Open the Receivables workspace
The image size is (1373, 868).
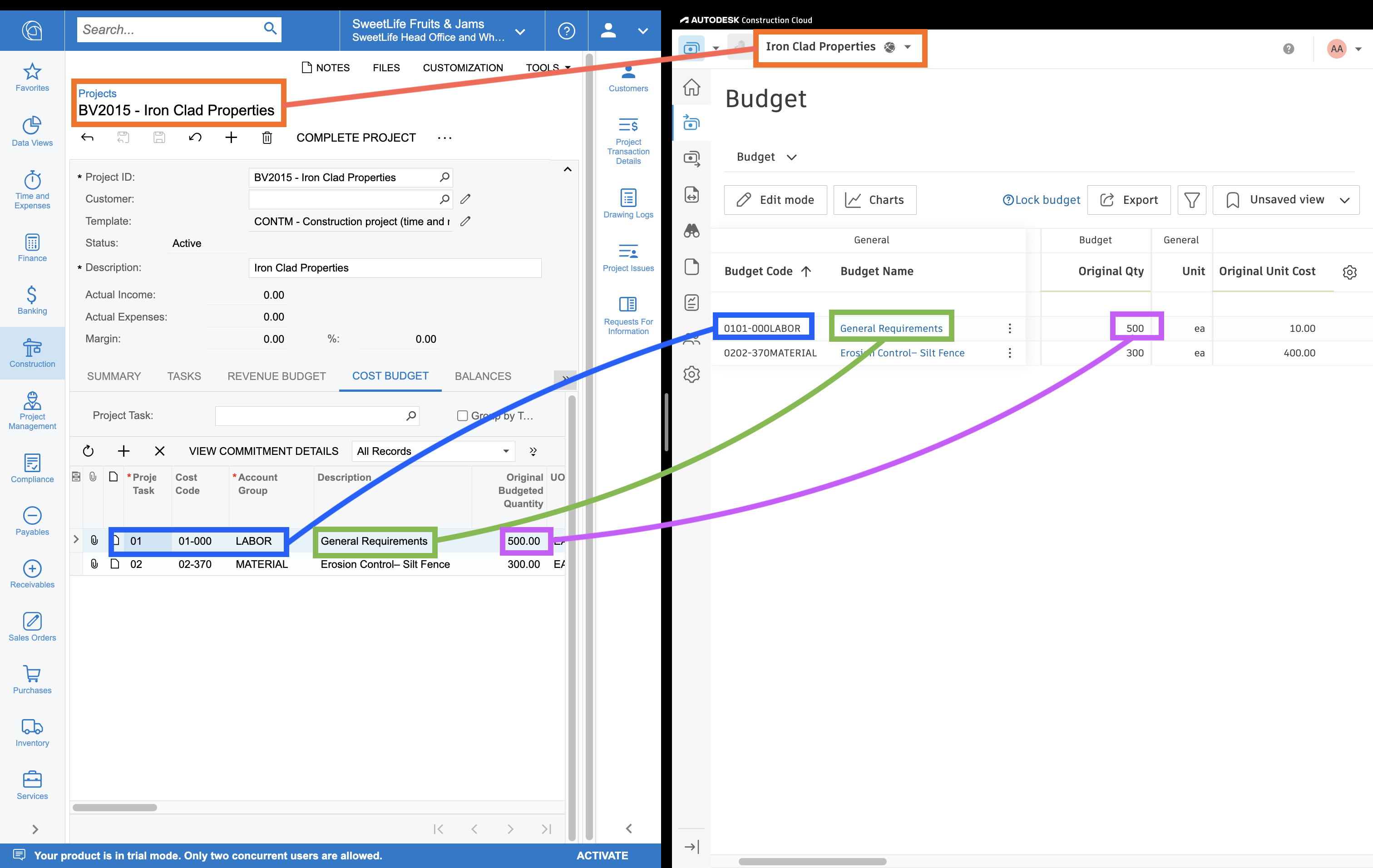coord(32,574)
